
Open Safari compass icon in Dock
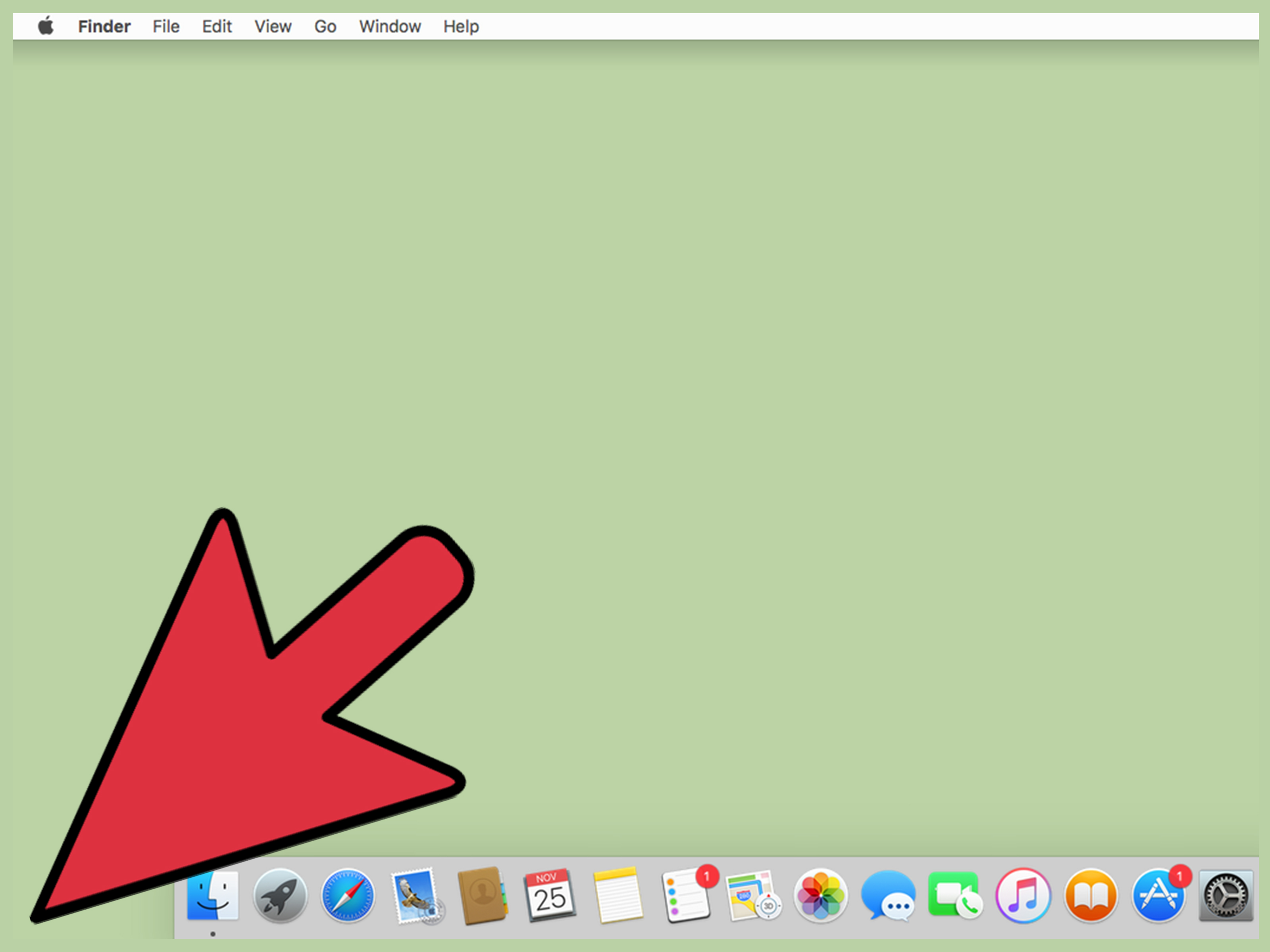(x=348, y=895)
